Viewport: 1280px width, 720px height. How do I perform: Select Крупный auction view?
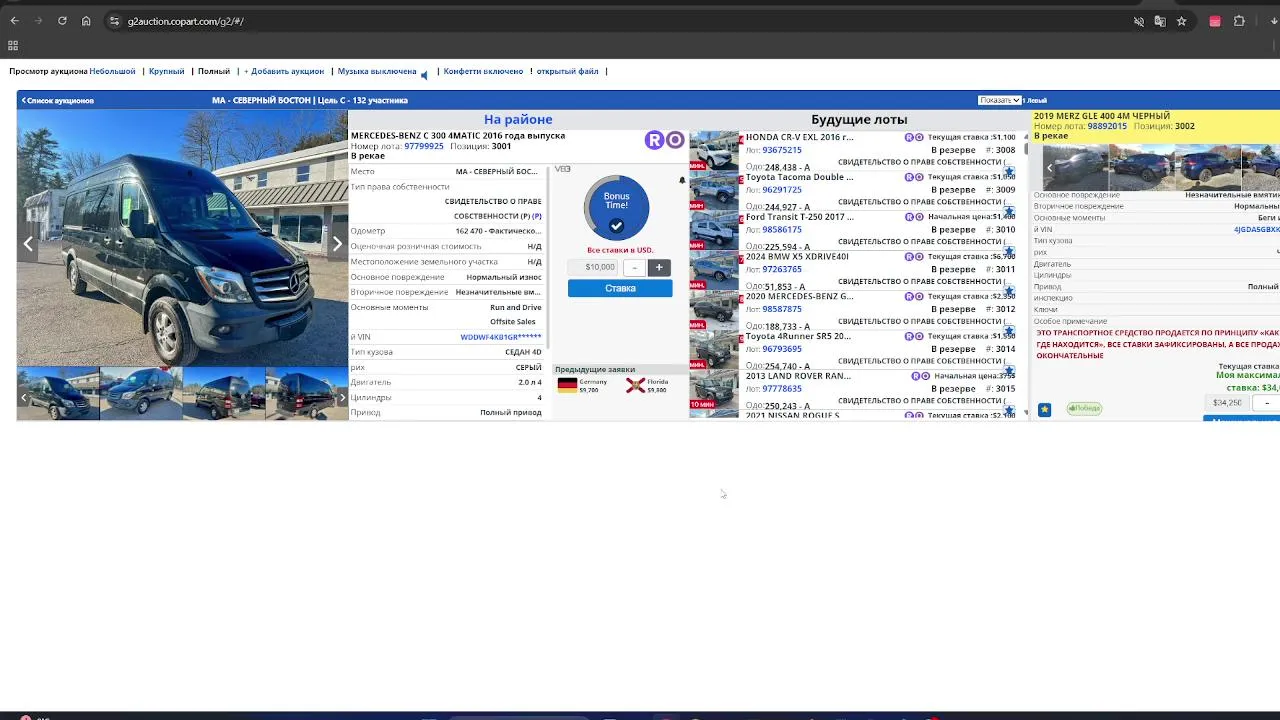click(167, 71)
